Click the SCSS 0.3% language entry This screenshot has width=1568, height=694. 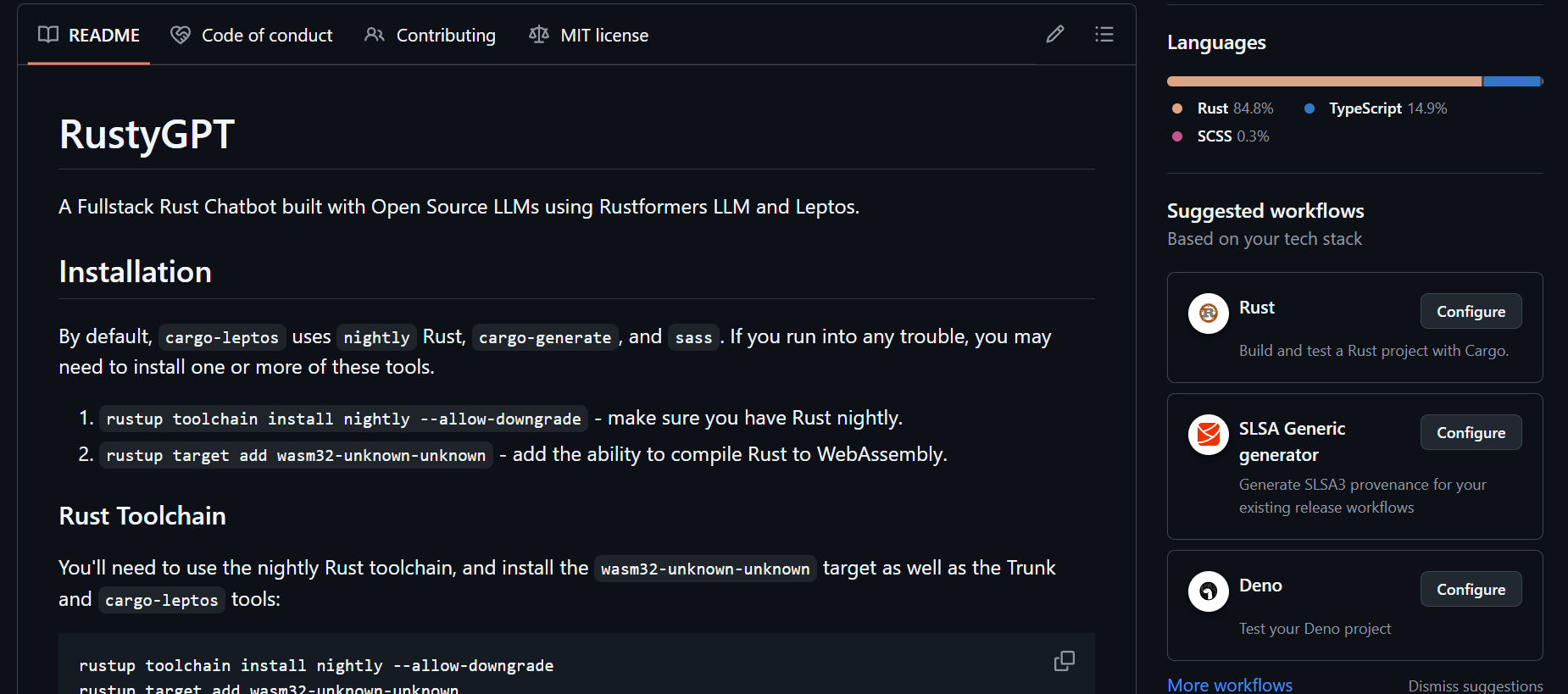tap(1232, 136)
